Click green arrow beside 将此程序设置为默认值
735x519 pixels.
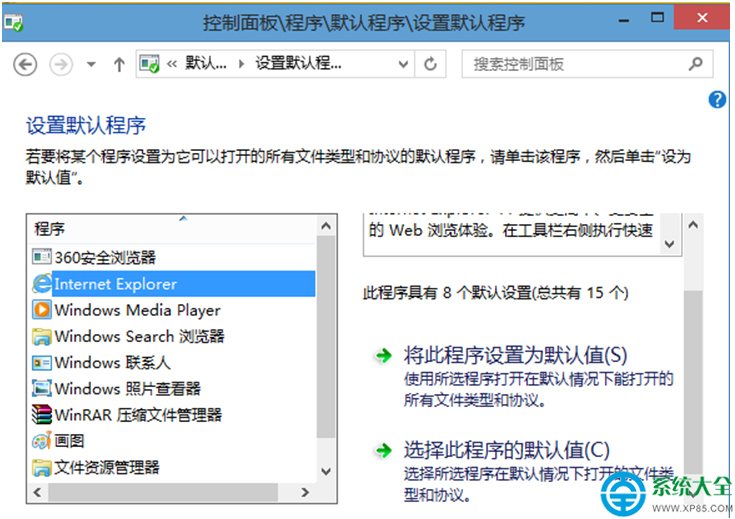pos(383,355)
